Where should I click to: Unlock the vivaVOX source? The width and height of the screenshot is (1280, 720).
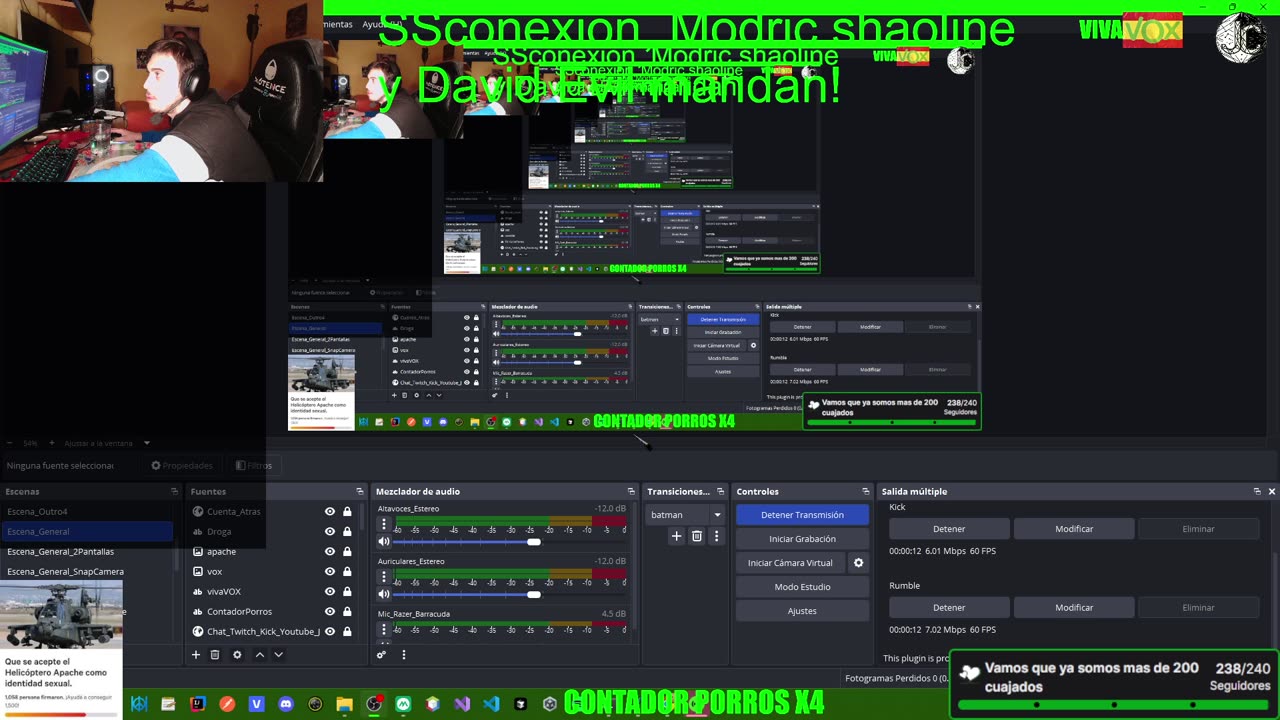(x=347, y=591)
